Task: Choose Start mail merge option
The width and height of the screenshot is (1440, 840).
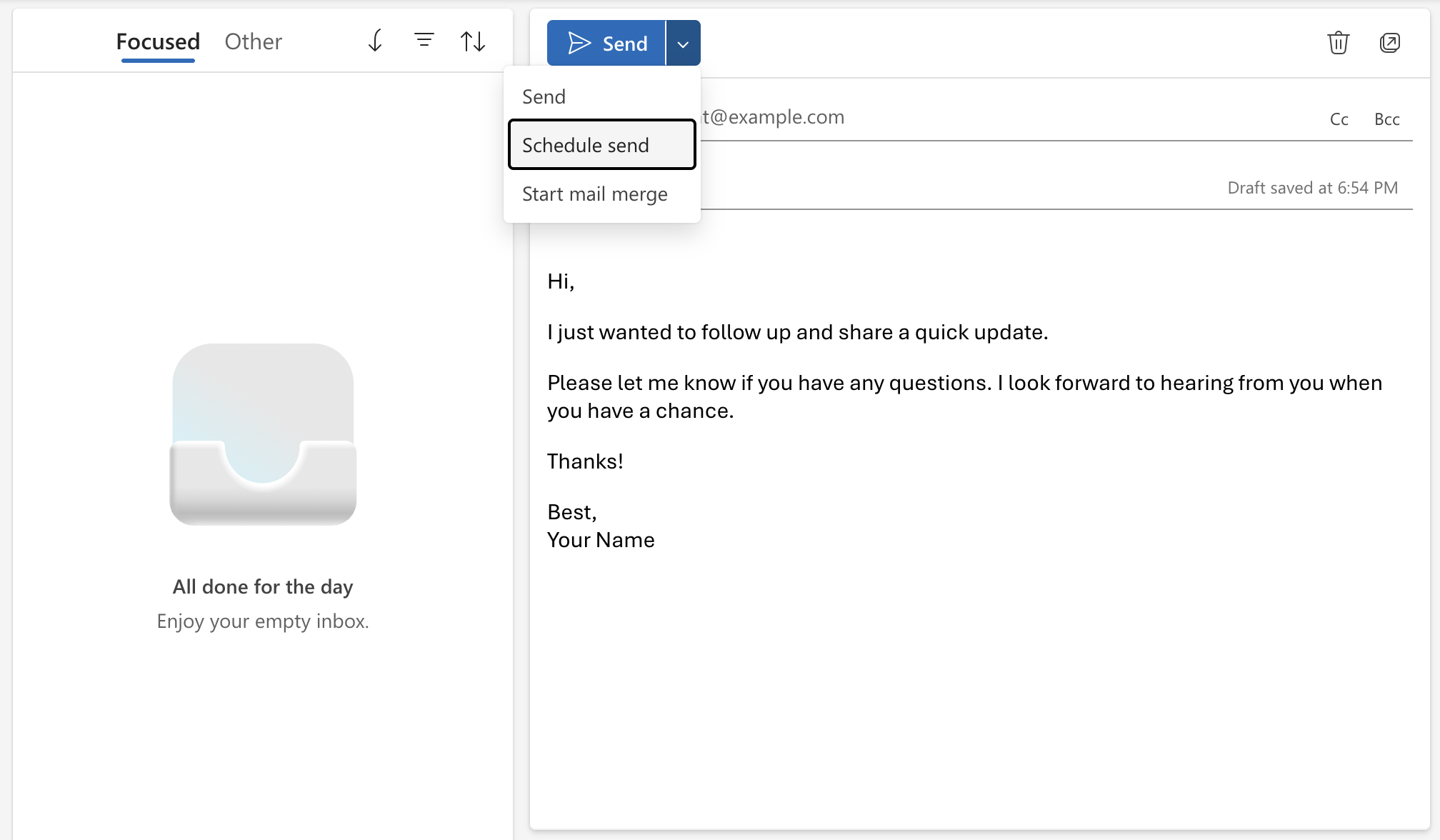Action: (x=601, y=194)
